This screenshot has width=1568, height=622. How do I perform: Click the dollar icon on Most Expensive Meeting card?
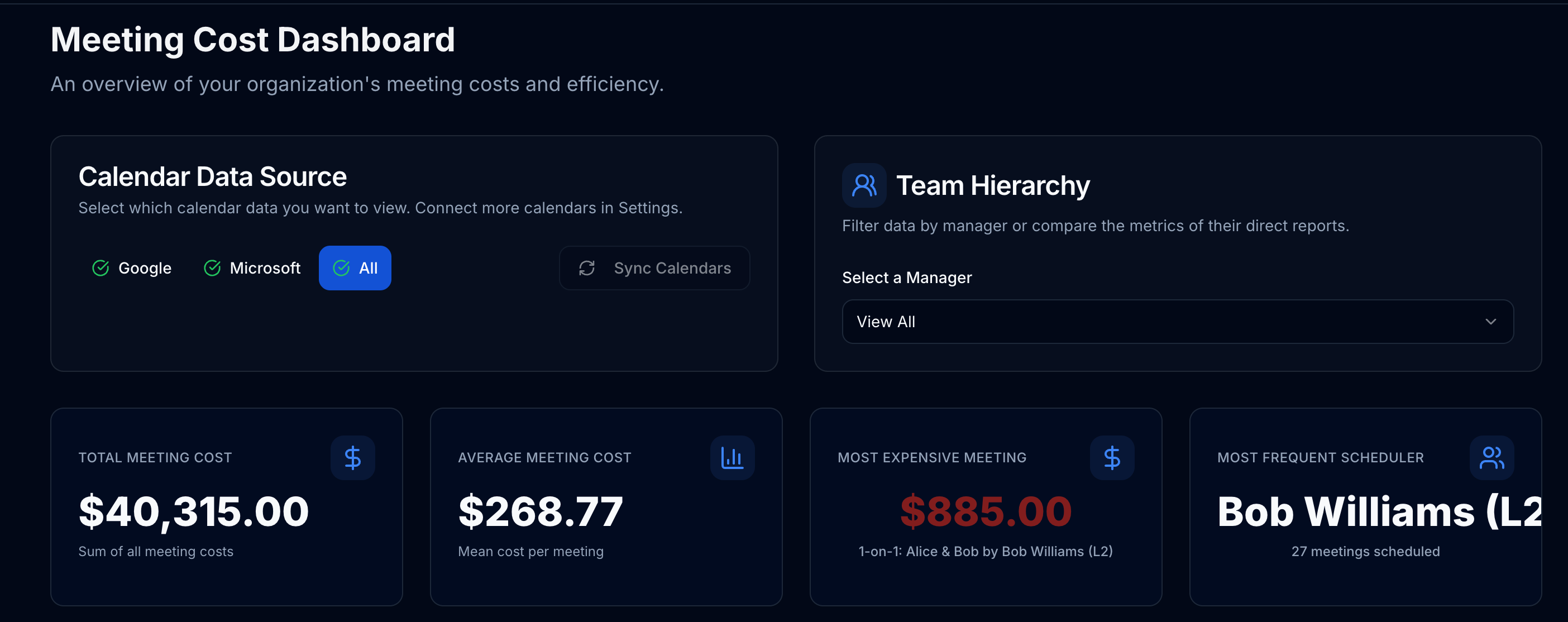(1112, 458)
